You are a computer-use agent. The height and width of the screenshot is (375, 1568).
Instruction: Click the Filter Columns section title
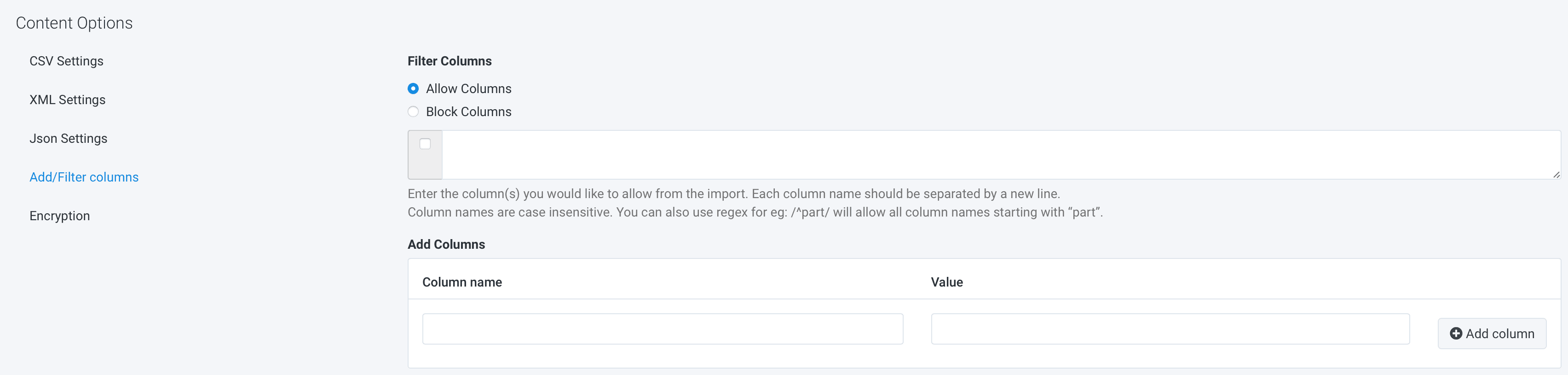[449, 62]
